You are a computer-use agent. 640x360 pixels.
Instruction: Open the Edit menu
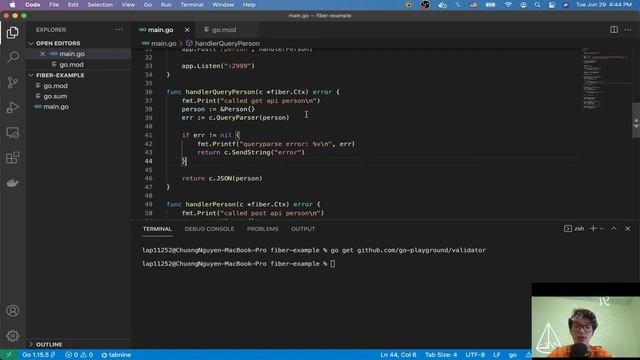pos(73,5)
